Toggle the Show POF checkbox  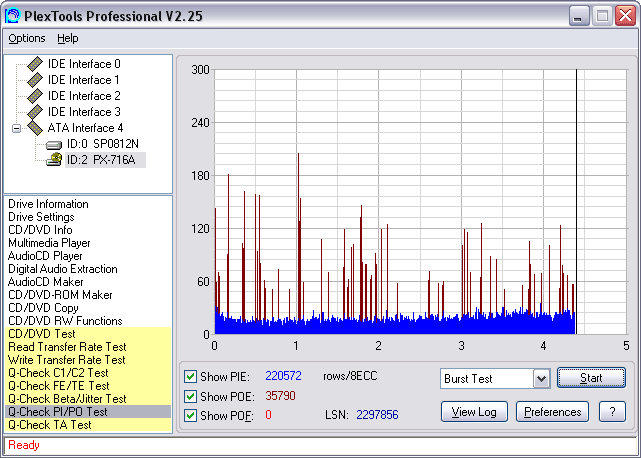pyautogui.click(x=190, y=415)
